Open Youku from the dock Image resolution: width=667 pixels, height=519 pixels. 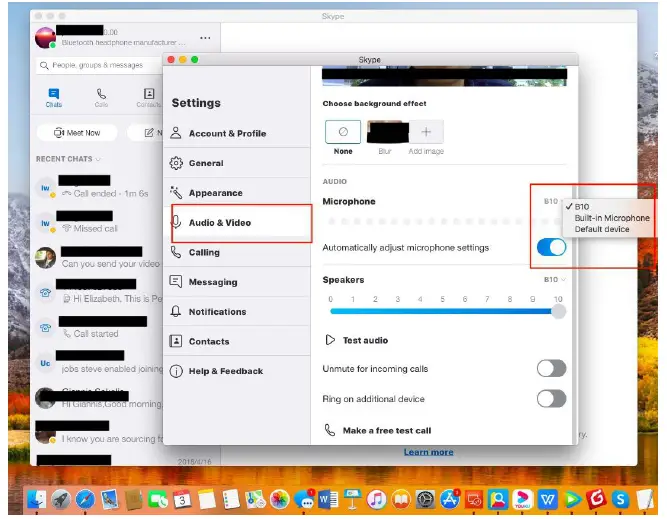point(523,499)
